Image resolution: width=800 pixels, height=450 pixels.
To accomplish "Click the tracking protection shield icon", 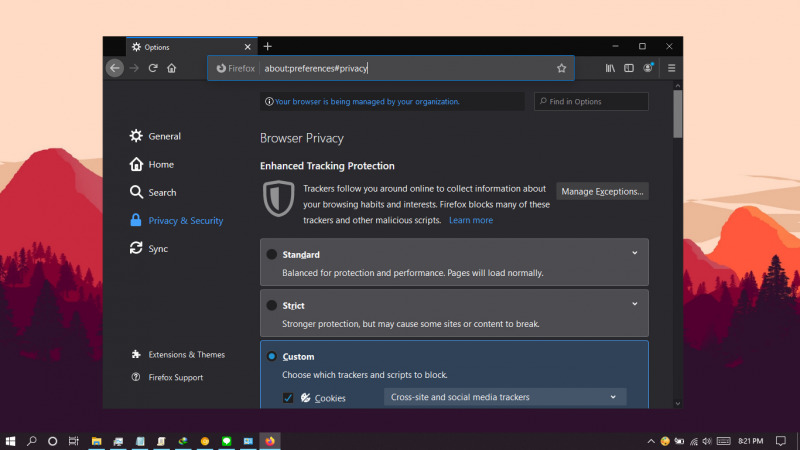I will (x=279, y=198).
